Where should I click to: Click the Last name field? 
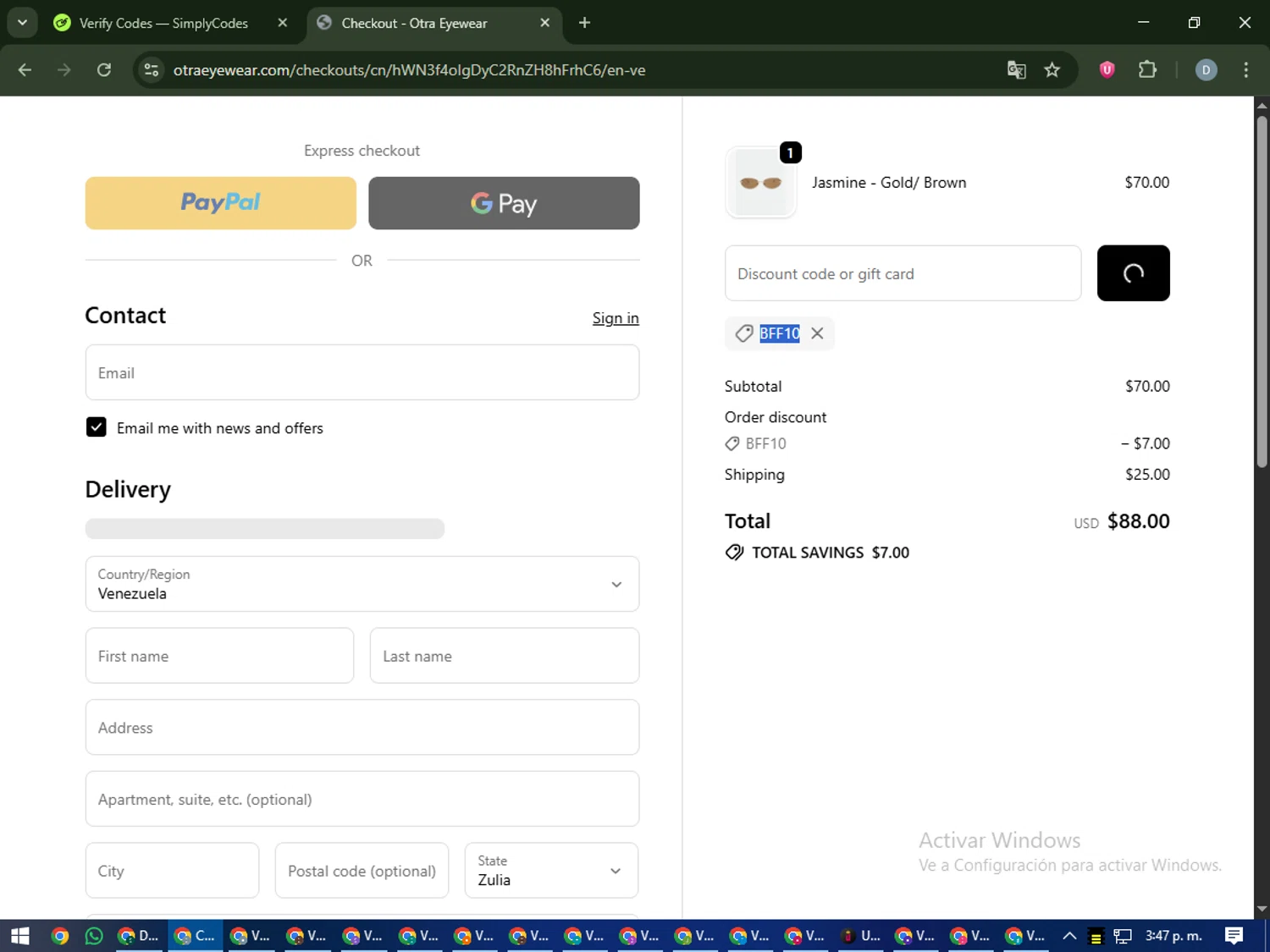(x=505, y=656)
